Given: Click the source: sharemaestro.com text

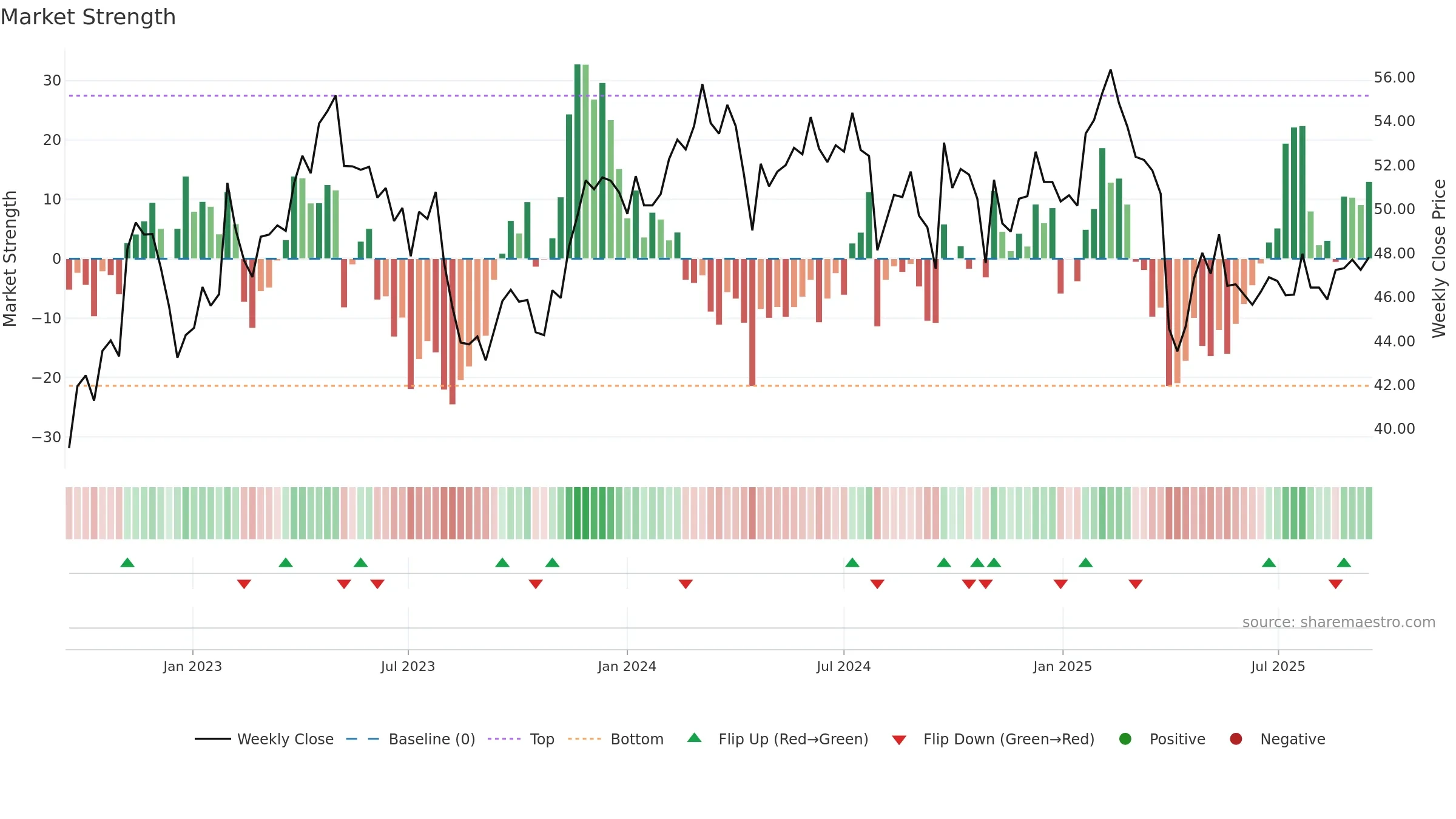Looking at the screenshot, I should [x=1339, y=622].
